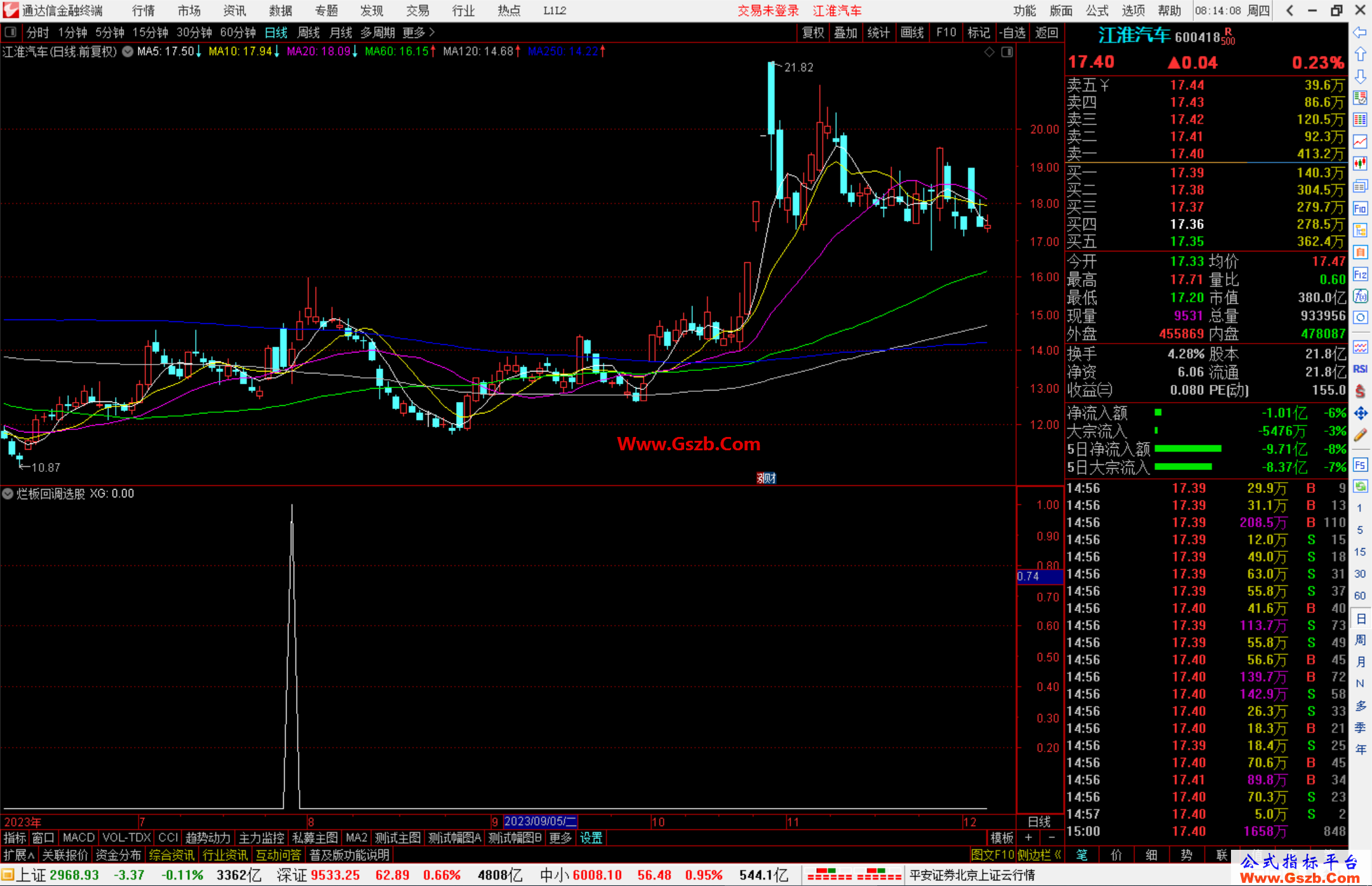Viewport: 1372px width, 886px height.
Task: Click the window icon beside the diamond
Action: [1007, 52]
